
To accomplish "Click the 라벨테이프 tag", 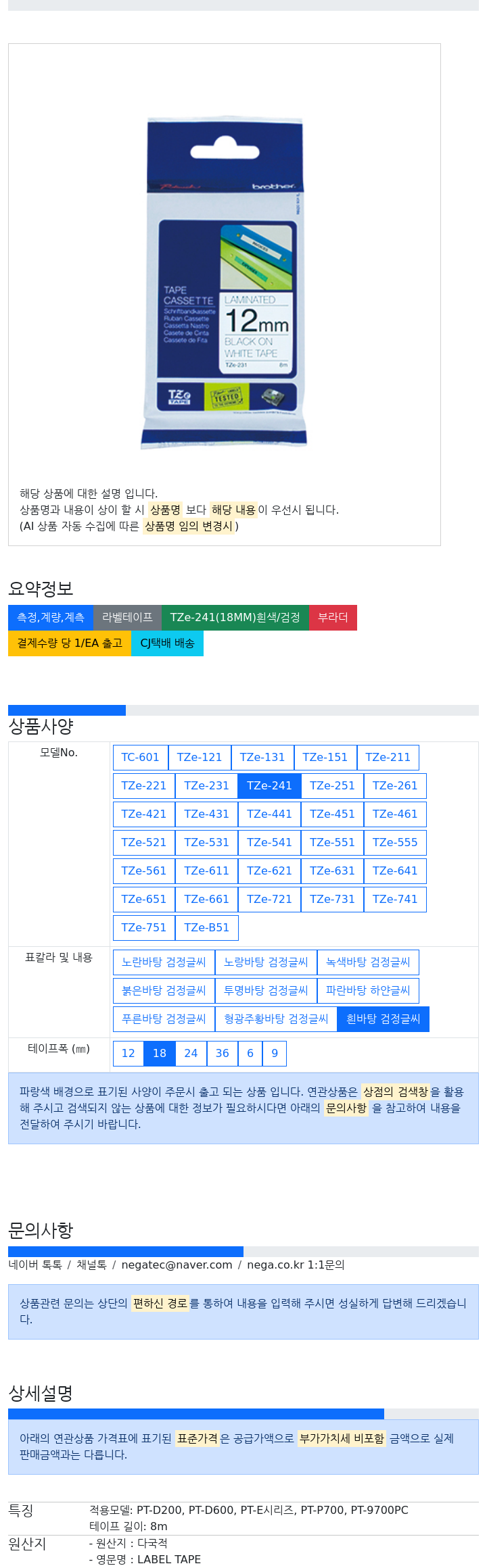I will click(127, 618).
